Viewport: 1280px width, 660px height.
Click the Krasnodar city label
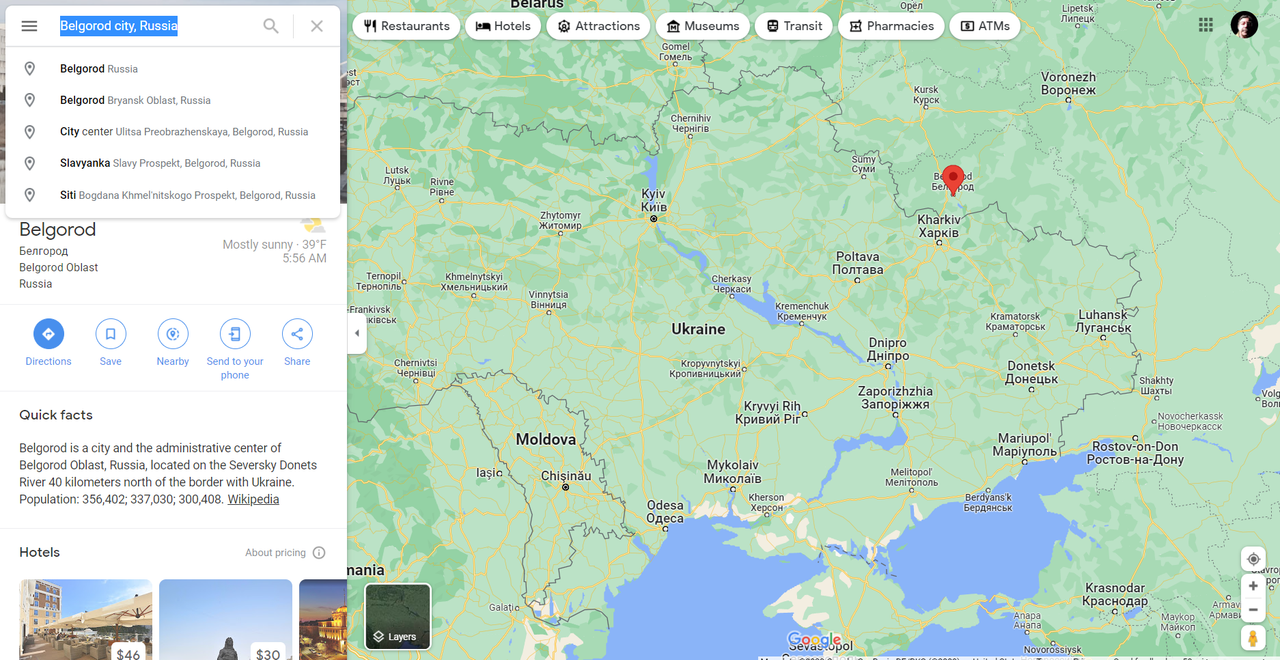pos(1114,595)
